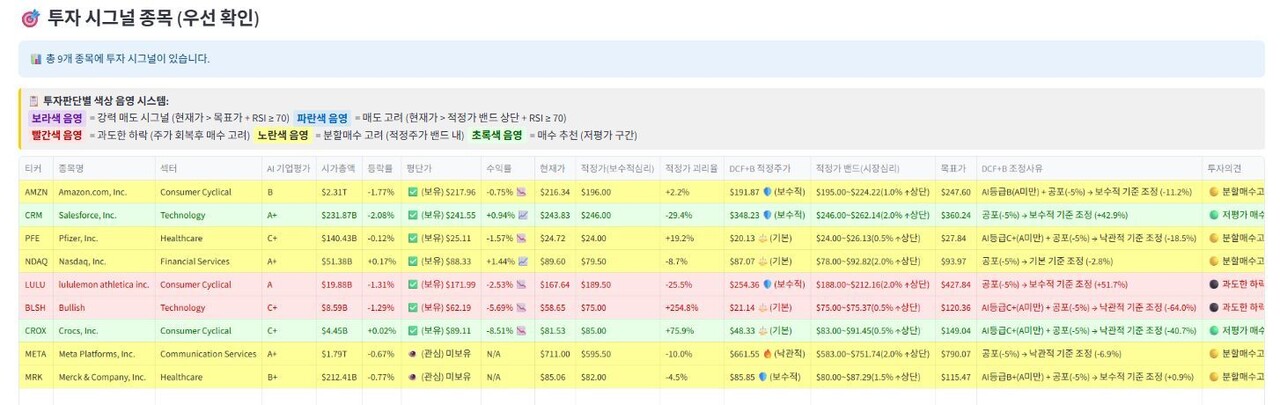Click the green check icon in the AMZN row
This screenshot has width=1280, height=405.
tap(412, 192)
